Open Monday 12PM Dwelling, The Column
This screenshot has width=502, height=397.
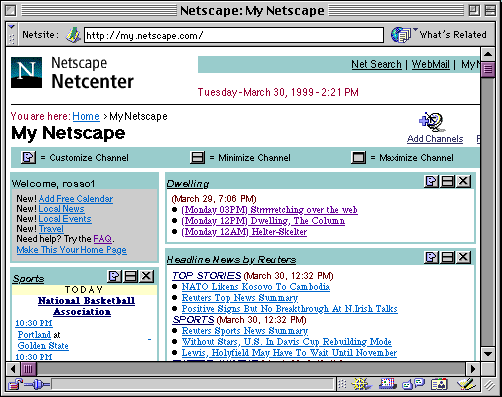click(263, 221)
